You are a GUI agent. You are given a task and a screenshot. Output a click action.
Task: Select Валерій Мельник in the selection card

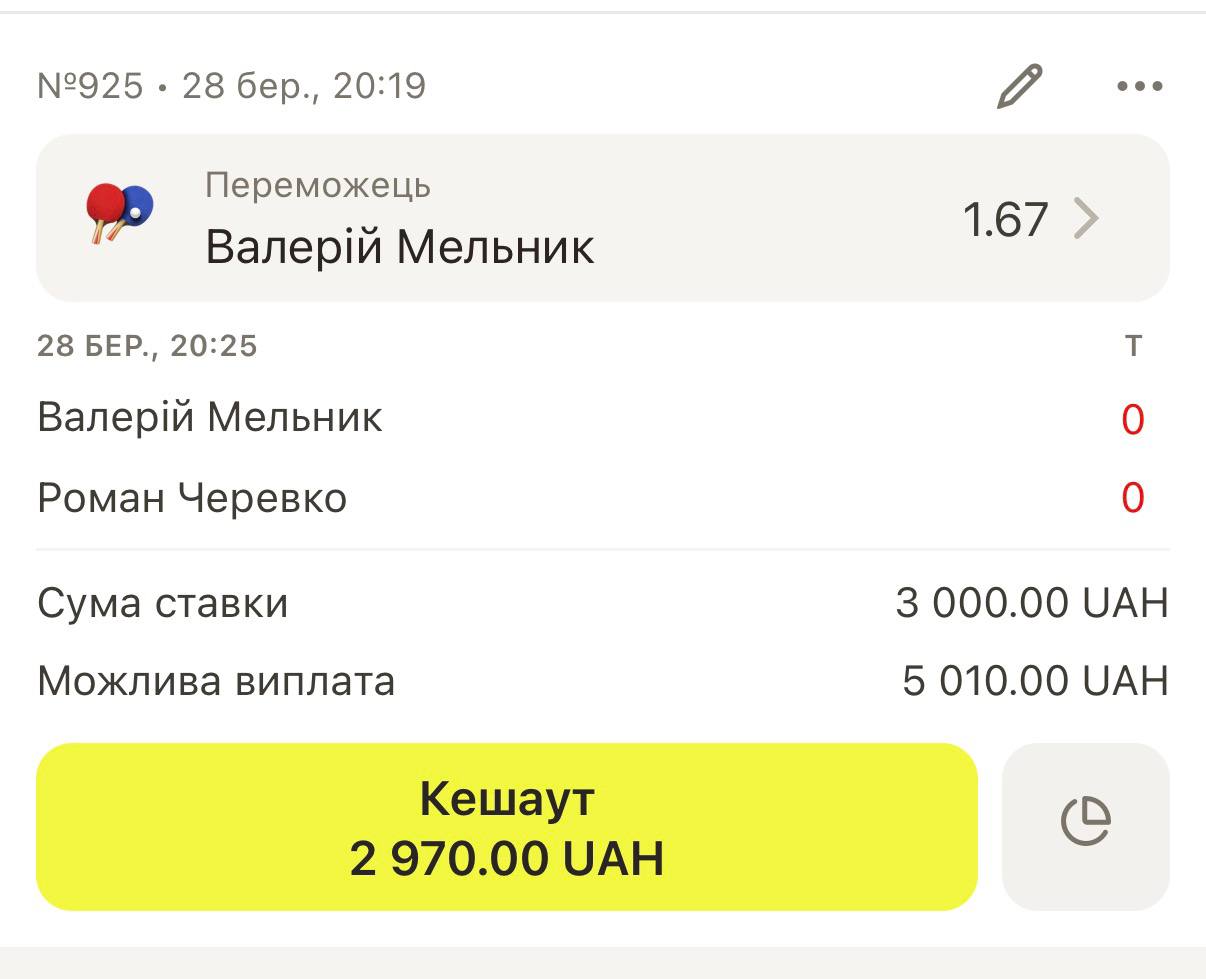[x=399, y=246]
